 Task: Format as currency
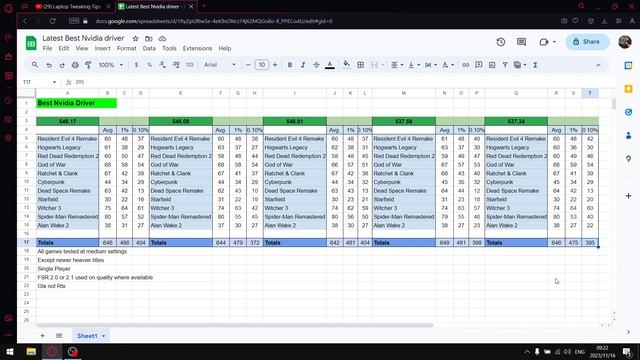[x=136, y=65]
